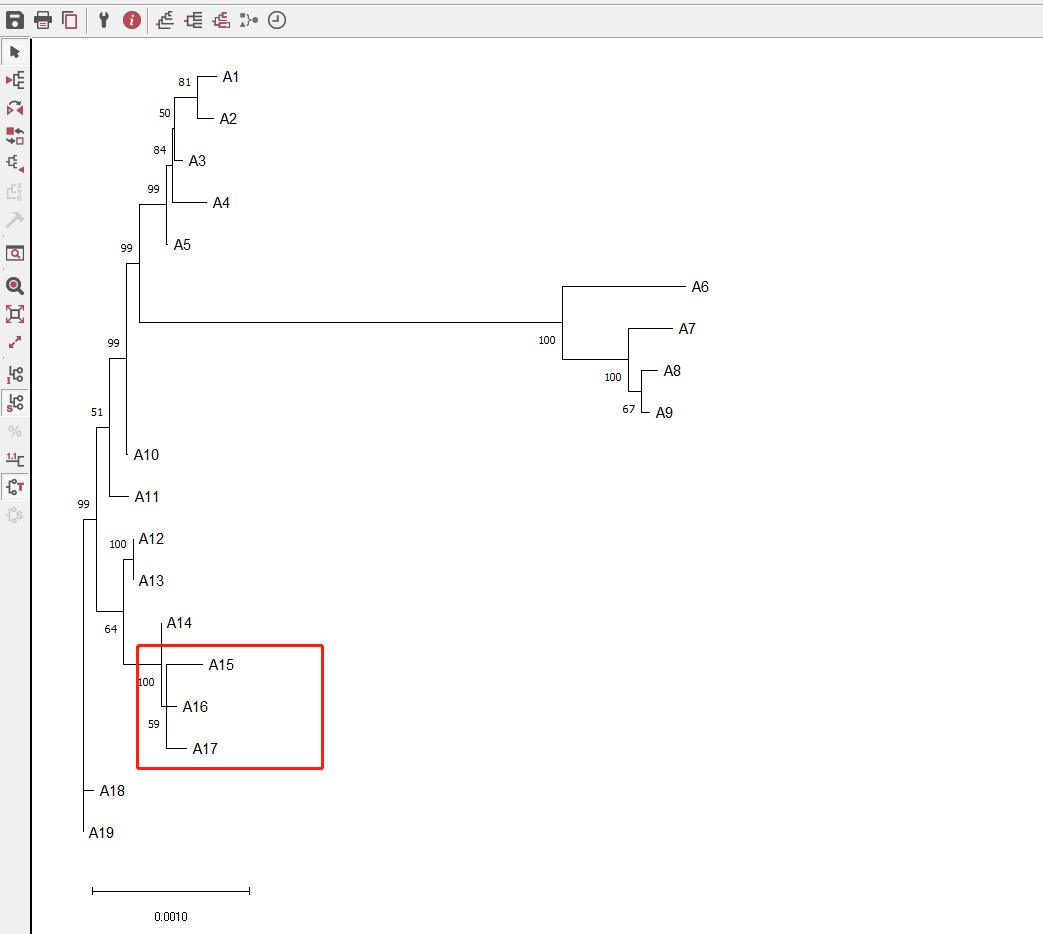This screenshot has height=934, width=1043.
Task: Toggle the tree icon marked with S
Action: coord(15,402)
